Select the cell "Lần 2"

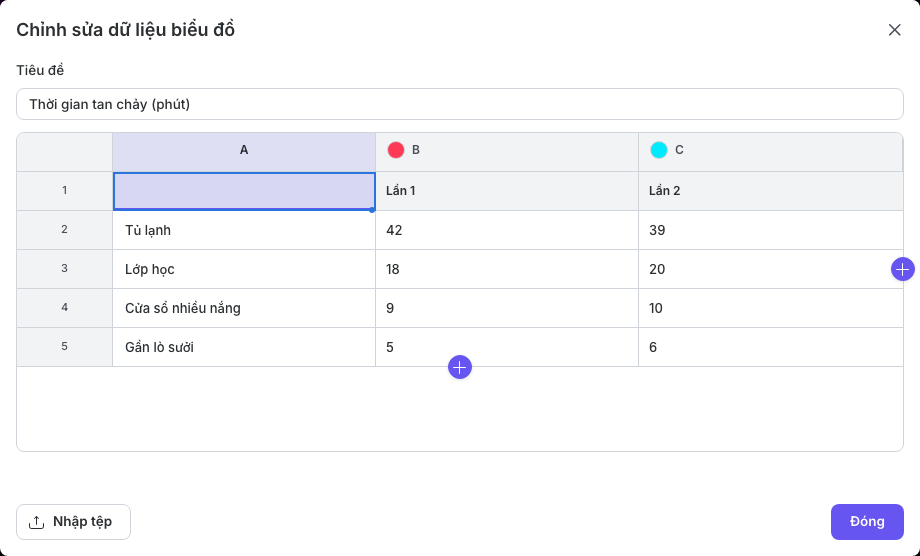pyautogui.click(x=770, y=191)
